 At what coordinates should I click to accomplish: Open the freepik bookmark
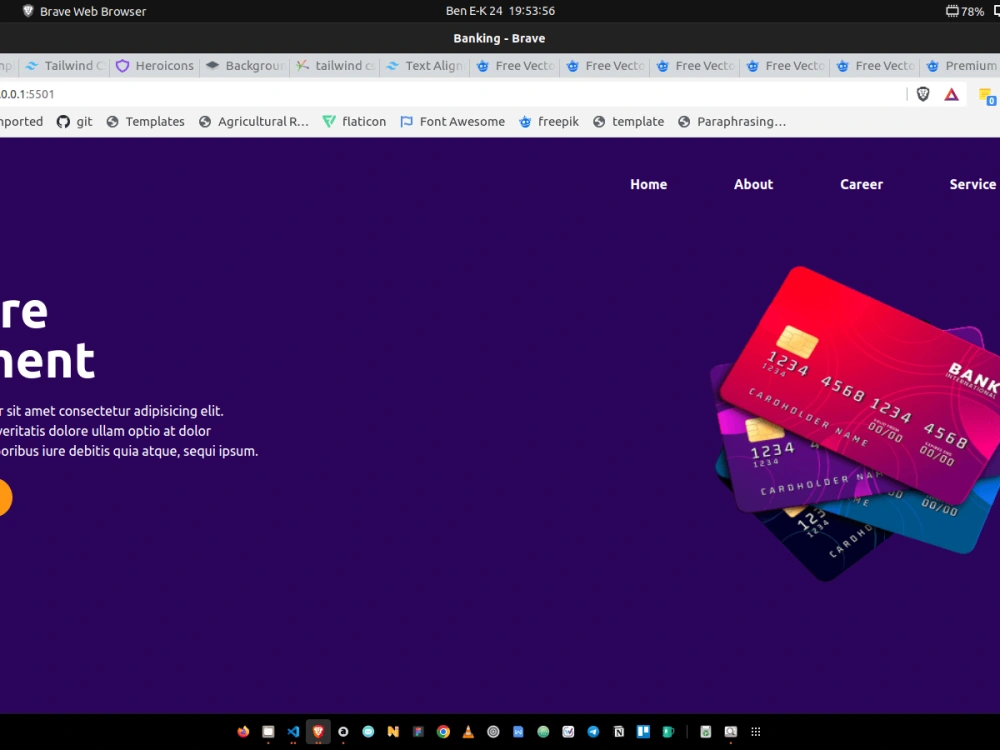(x=549, y=121)
